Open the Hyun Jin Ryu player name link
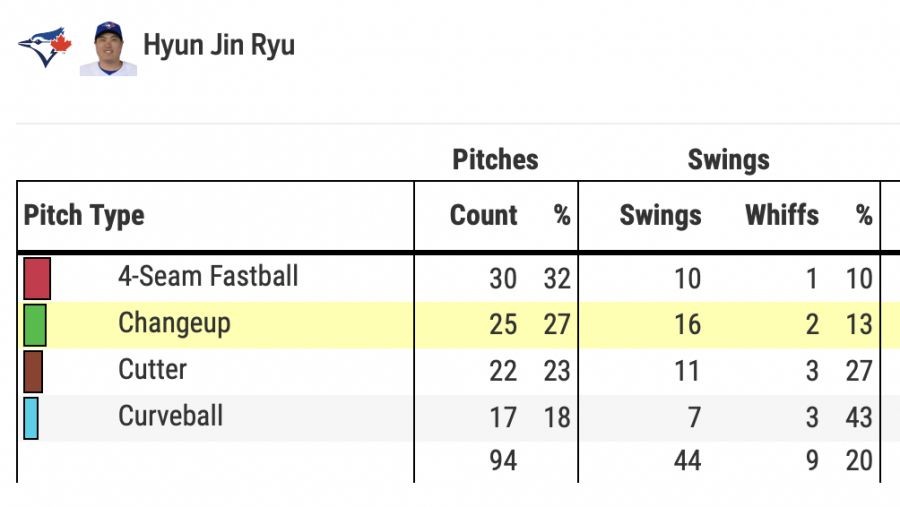The width and height of the screenshot is (900, 507). 219,45
